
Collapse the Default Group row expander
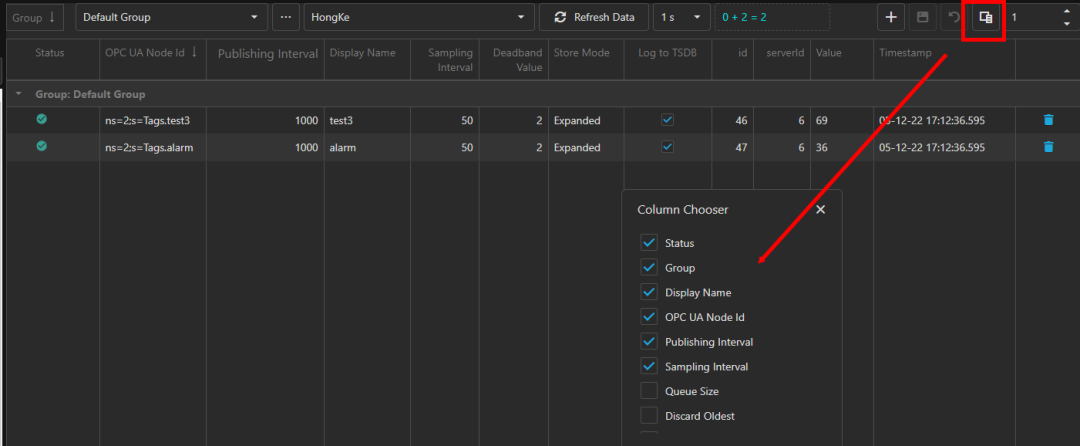click(18, 94)
